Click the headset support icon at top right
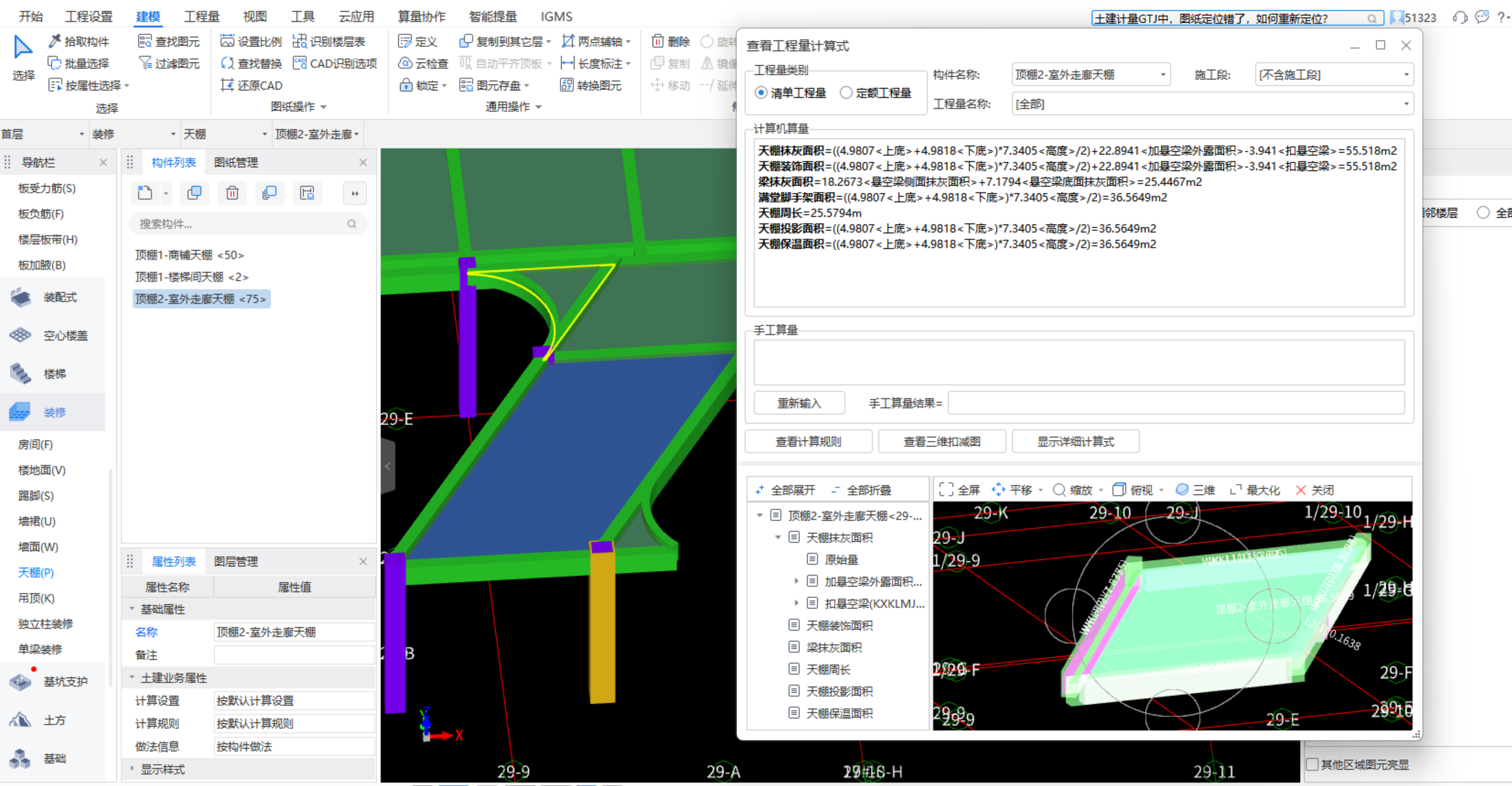Screen dimensions: 1512x786 tap(1460, 17)
